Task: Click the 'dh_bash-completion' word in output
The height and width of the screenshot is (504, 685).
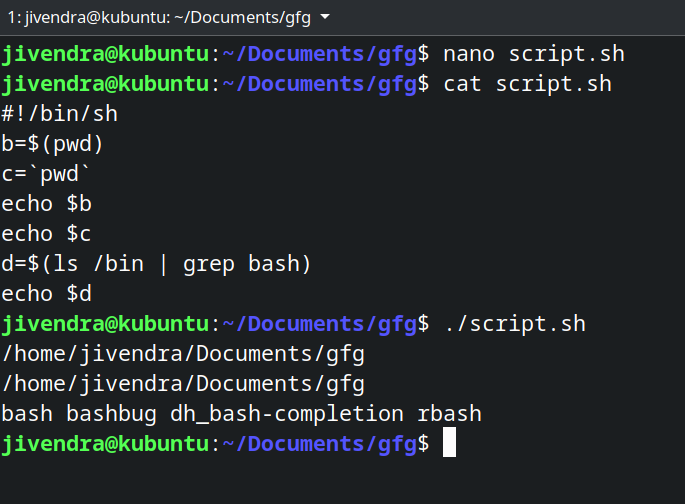Action: click(287, 414)
